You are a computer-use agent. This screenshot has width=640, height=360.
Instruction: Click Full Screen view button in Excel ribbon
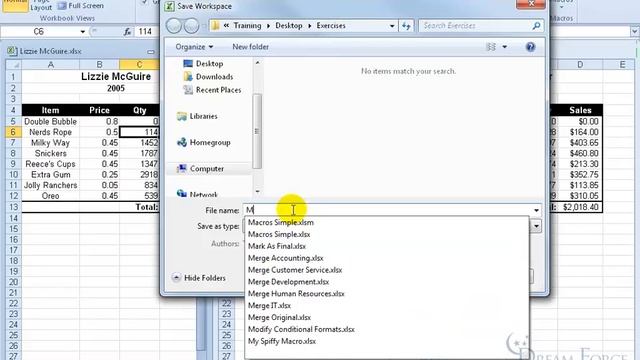[x=80, y=6]
